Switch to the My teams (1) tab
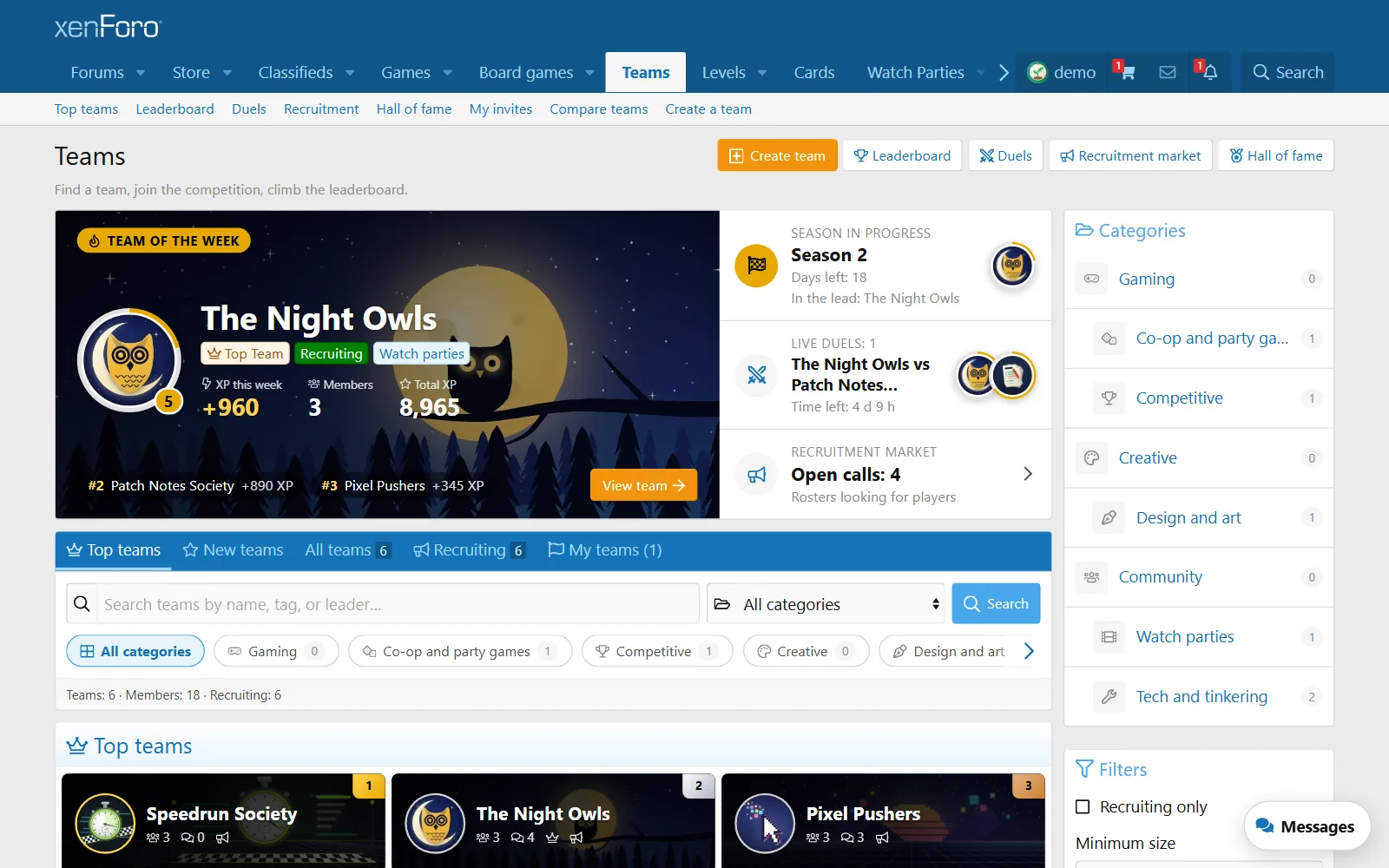Viewport: 1389px width, 868px height. coord(605,550)
